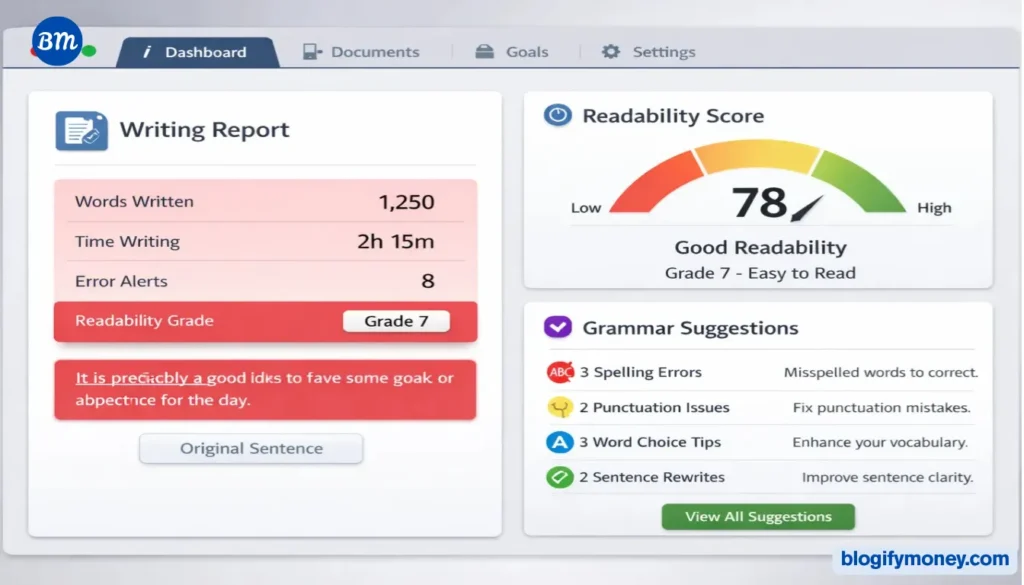1024x585 pixels.
Task: Click the Dashboard info icon
Action: 147,52
